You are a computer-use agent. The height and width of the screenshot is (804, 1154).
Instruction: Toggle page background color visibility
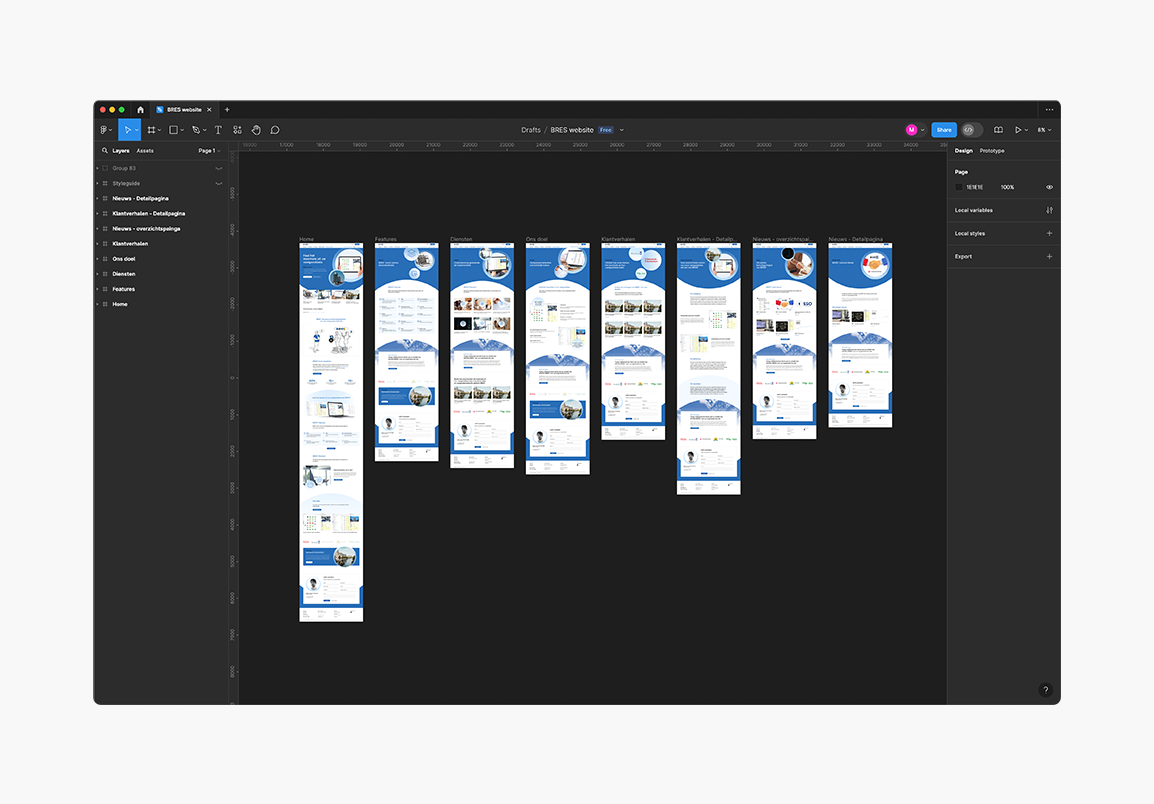click(x=1049, y=187)
